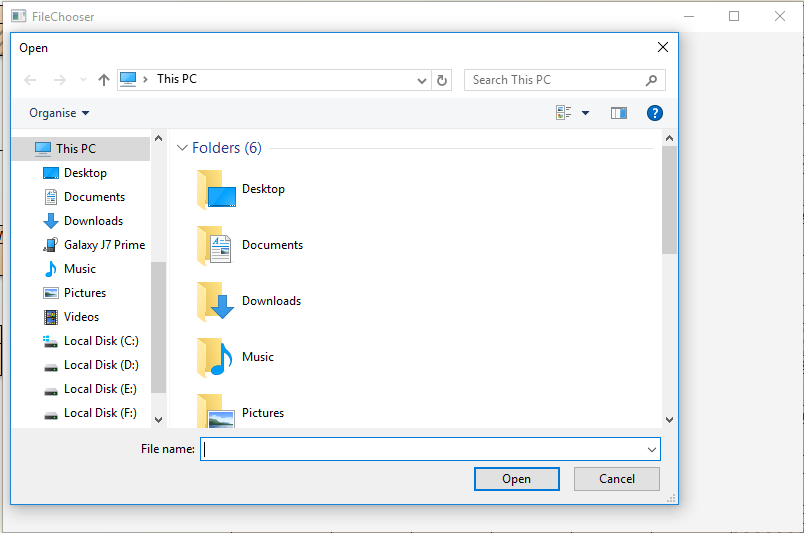Select the Pictures folder icon in file list
The image size is (804, 533).
(x=216, y=410)
